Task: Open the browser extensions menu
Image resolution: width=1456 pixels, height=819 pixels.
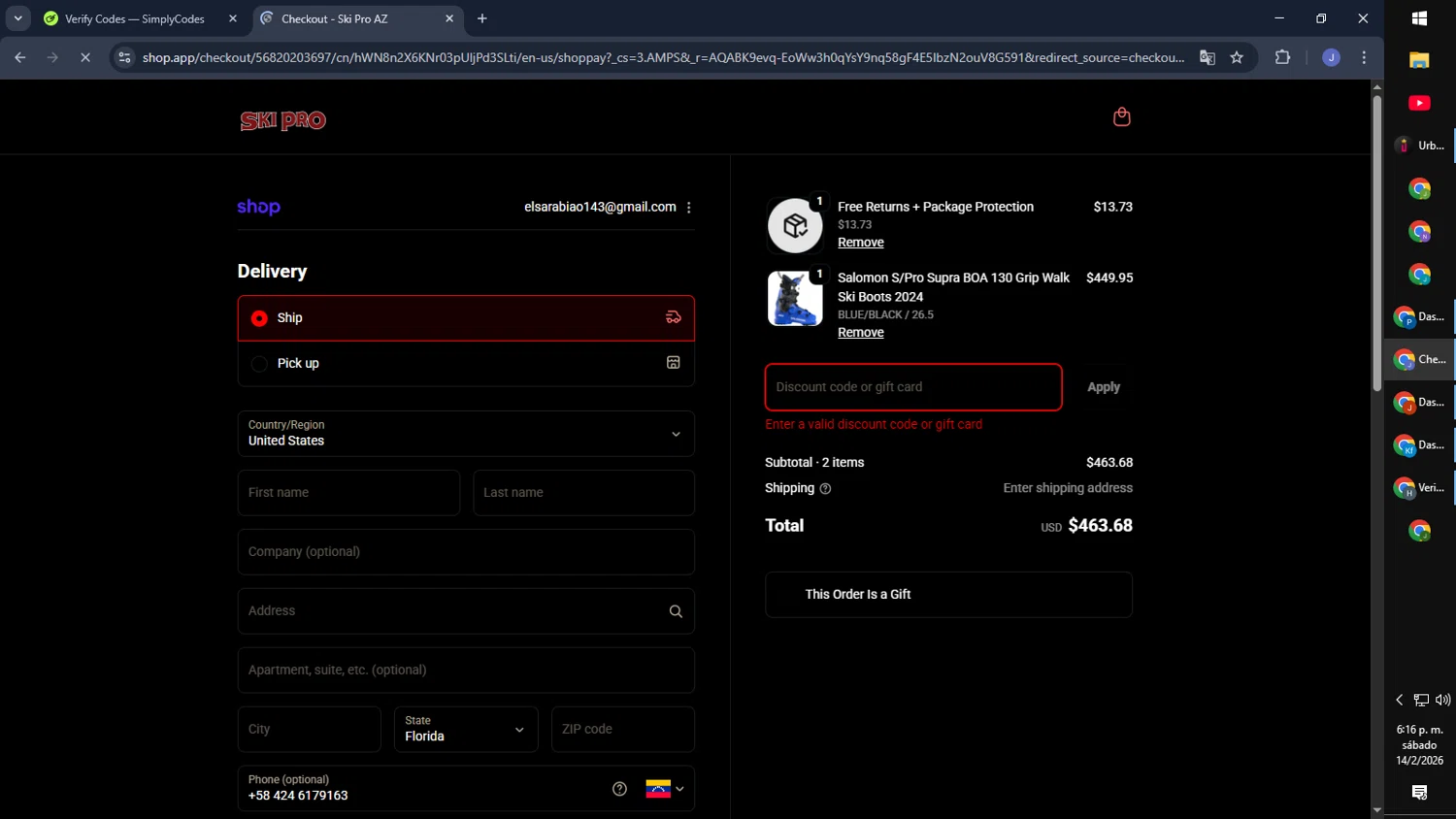Action: [x=1282, y=58]
